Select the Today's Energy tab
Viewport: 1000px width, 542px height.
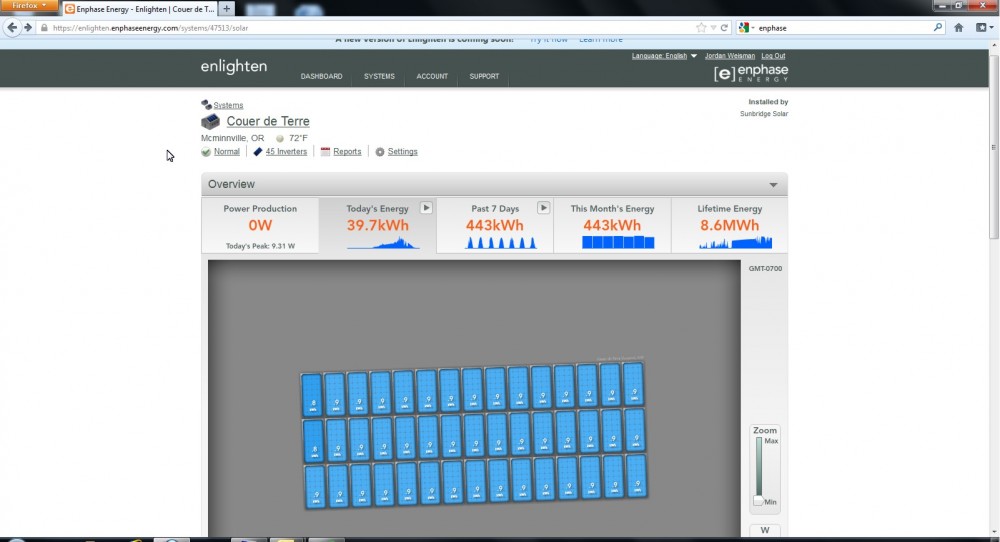point(378,226)
